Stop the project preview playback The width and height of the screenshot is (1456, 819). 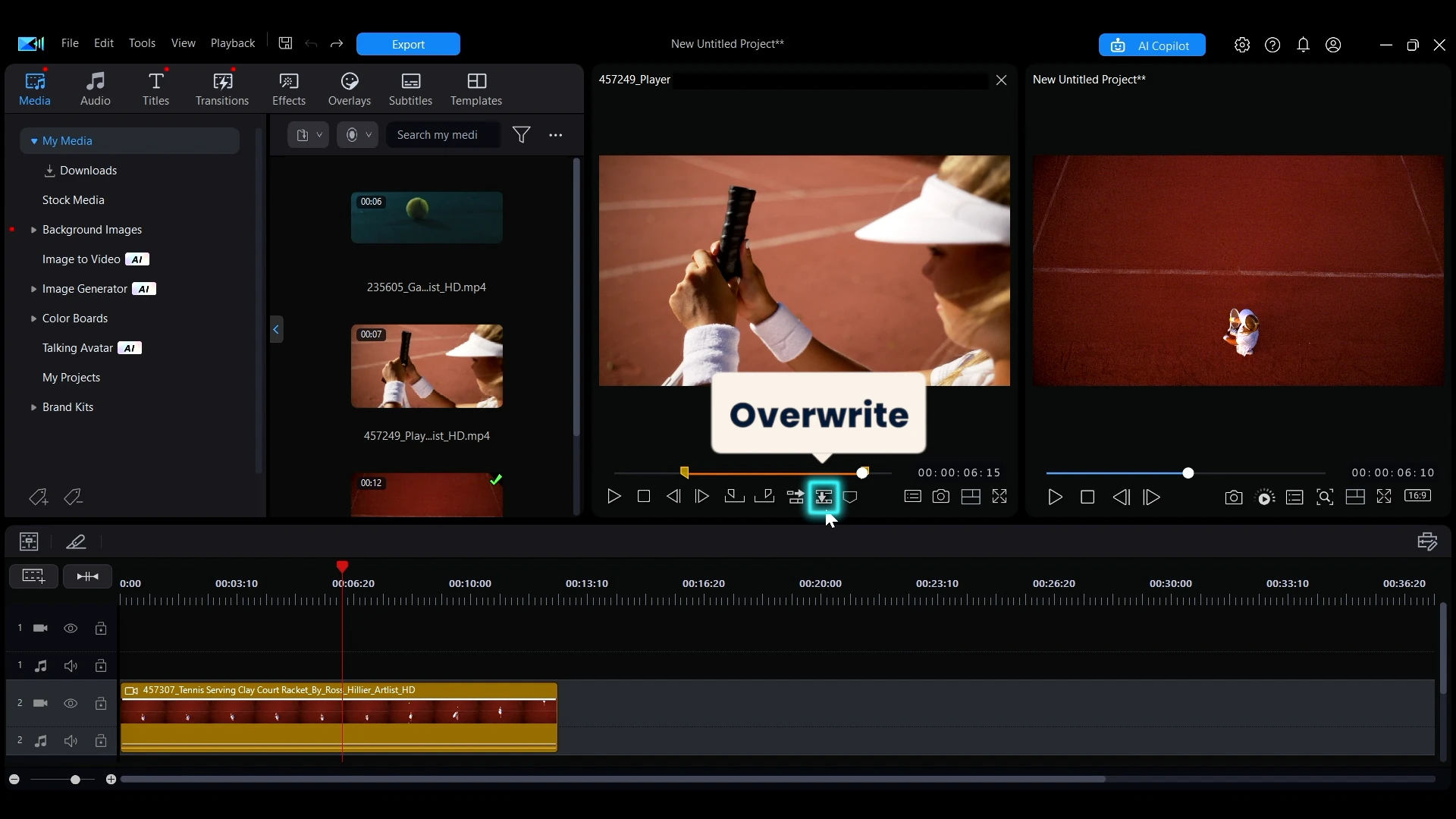coord(1087,497)
